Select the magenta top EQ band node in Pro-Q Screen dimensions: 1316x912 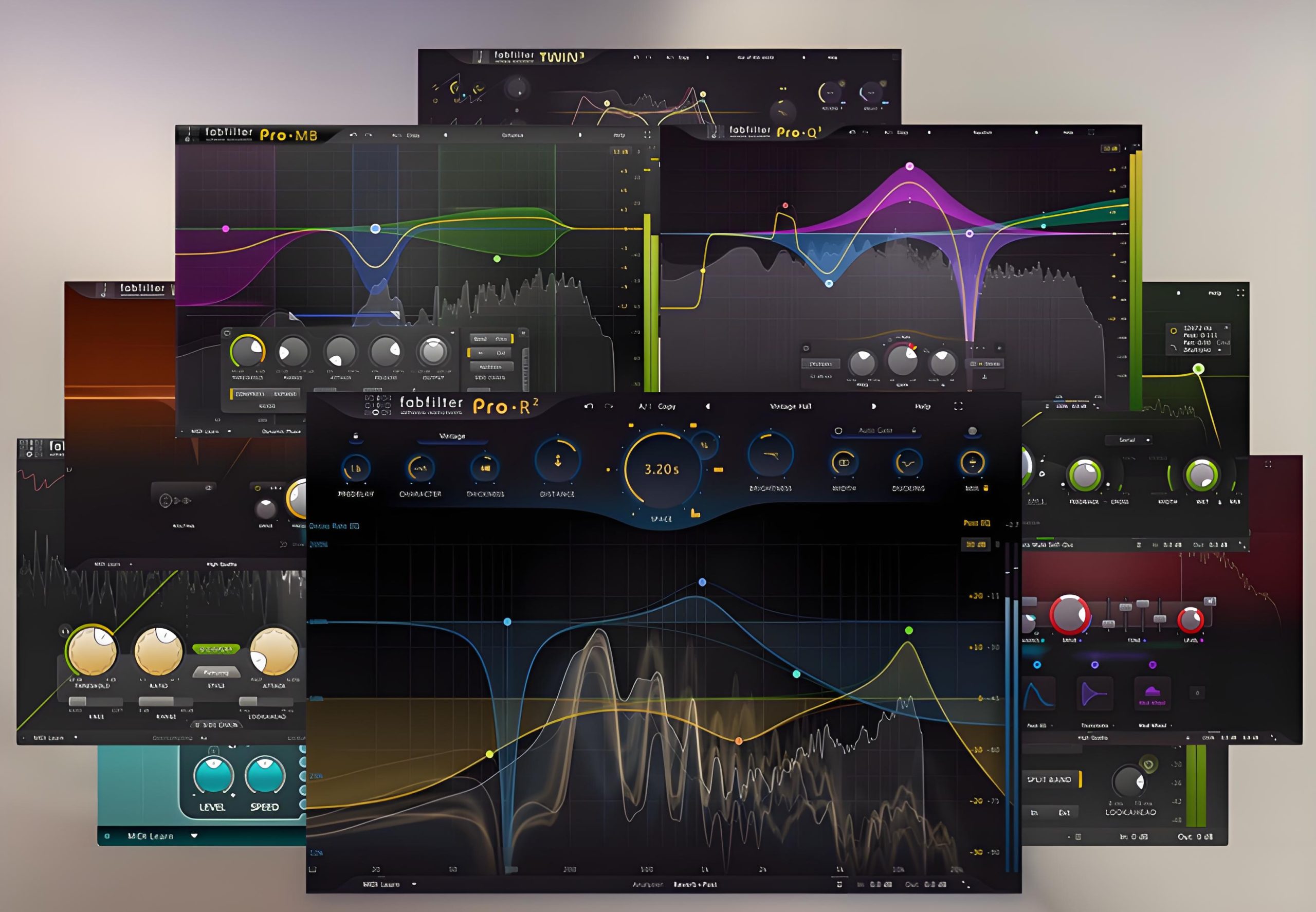tap(910, 166)
